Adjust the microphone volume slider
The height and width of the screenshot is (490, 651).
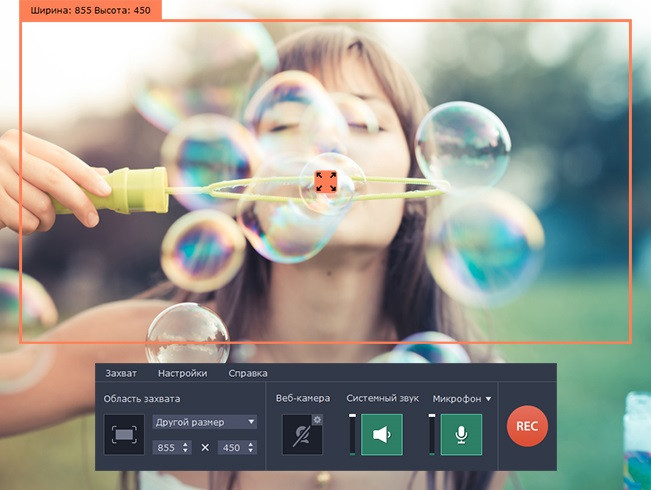tap(432, 434)
